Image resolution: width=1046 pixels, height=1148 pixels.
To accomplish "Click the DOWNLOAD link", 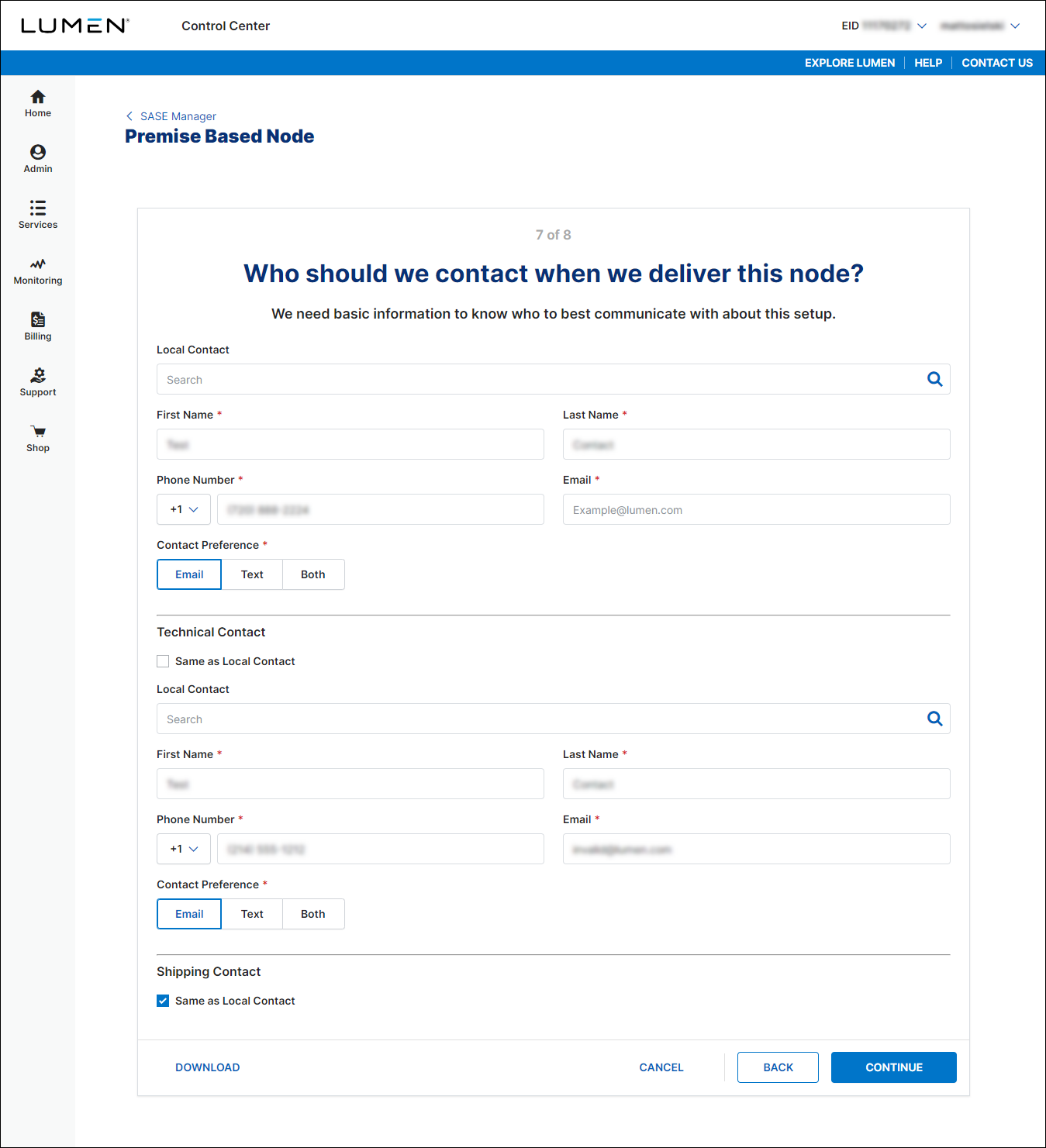I will click(x=208, y=1067).
